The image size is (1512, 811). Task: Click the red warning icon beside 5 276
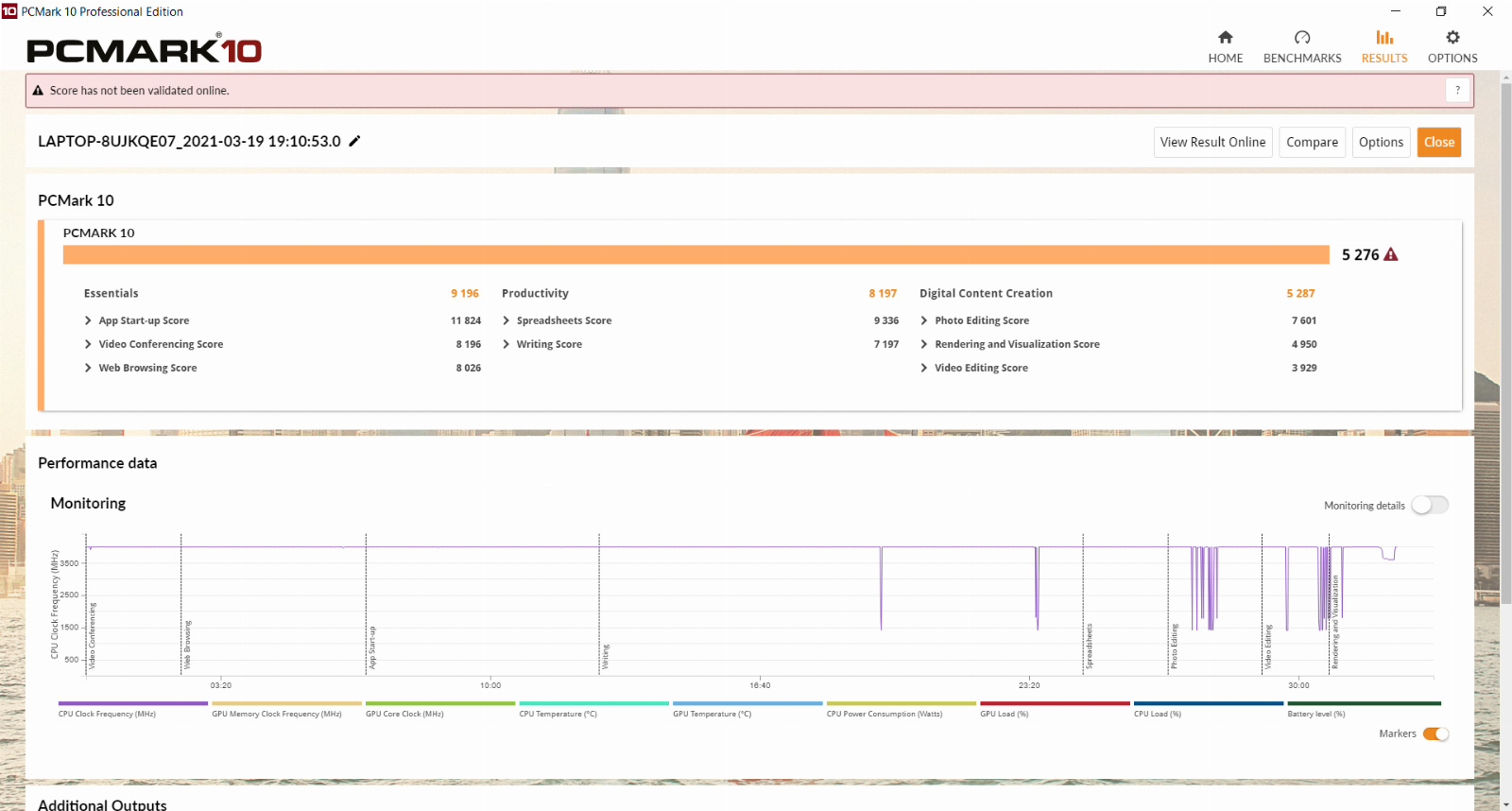point(1390,254)
